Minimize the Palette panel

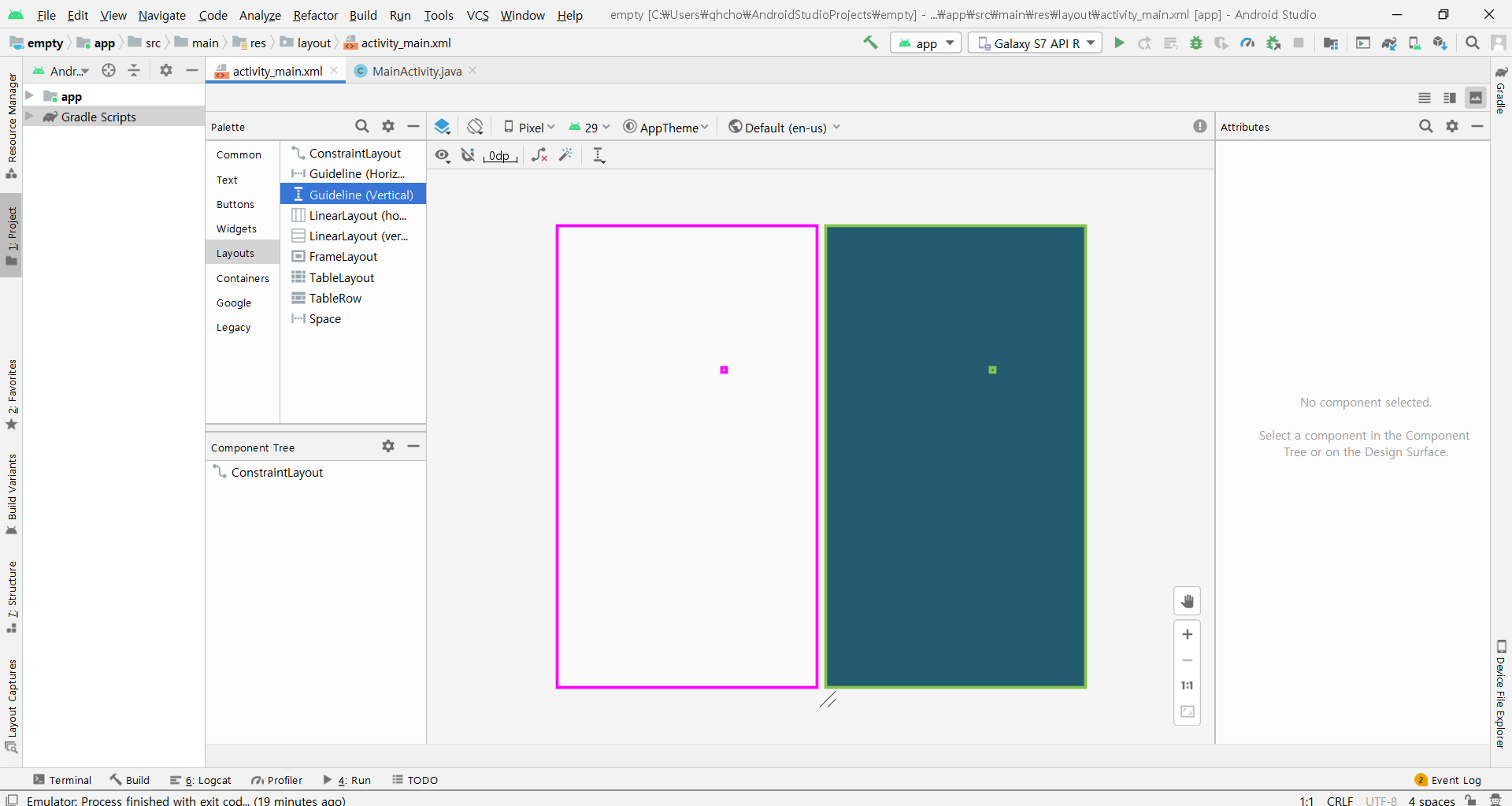click(413, 126)
